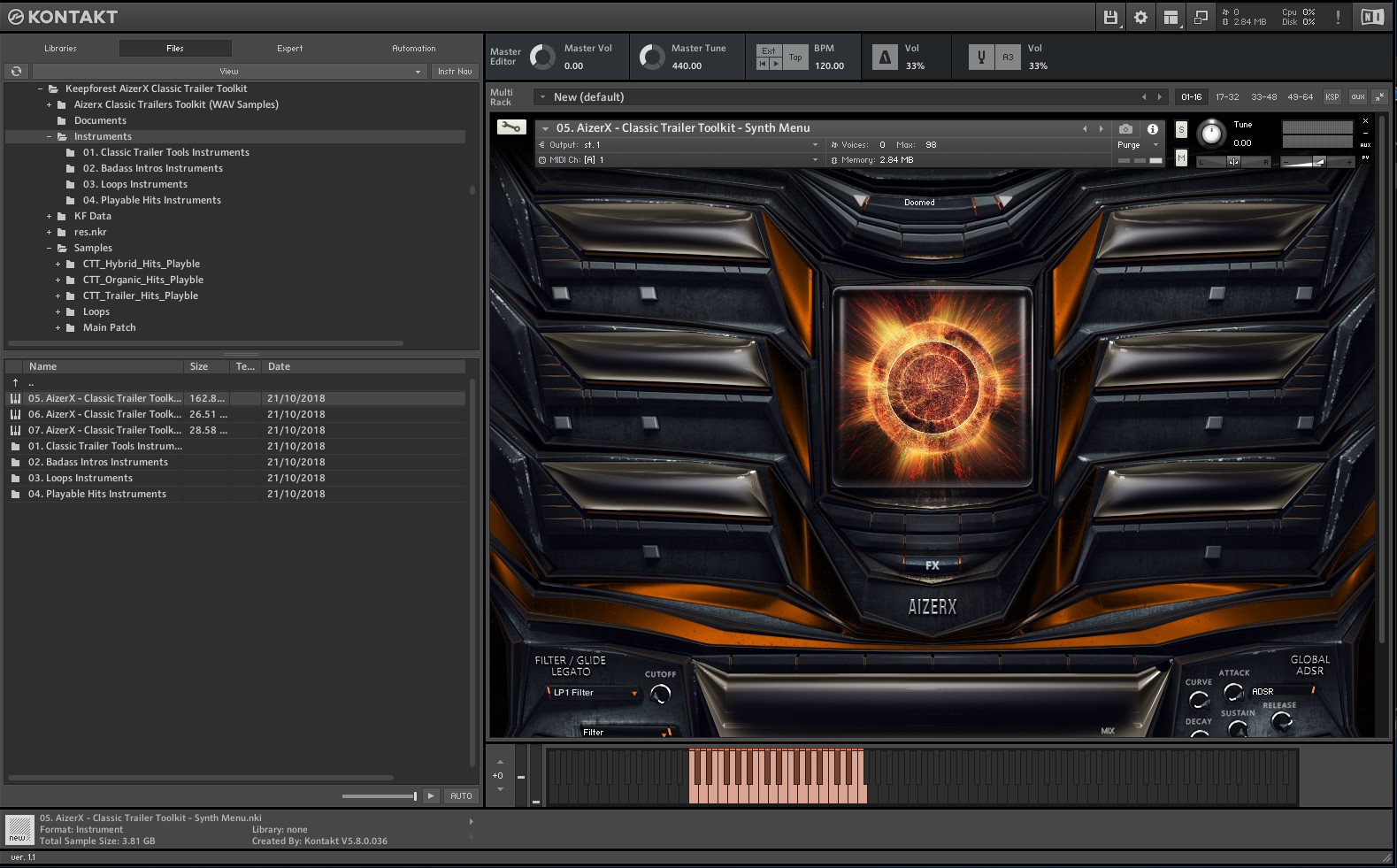The image size is (1397, 868).
Task: Toggle AUTO preview button
Action: (461, 795)
